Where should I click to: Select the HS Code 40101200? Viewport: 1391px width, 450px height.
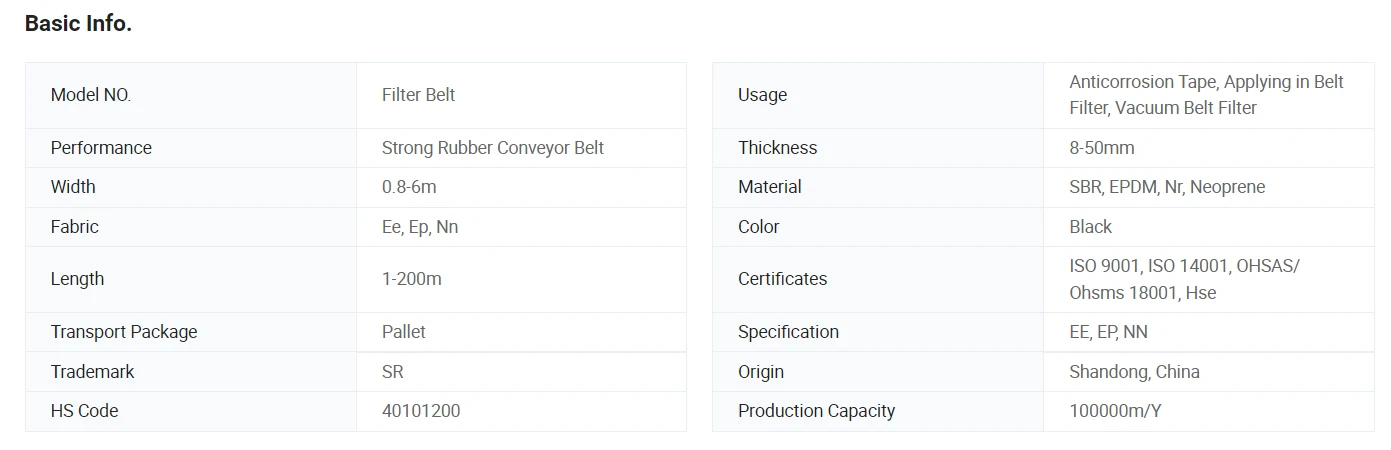pos(421,411)
